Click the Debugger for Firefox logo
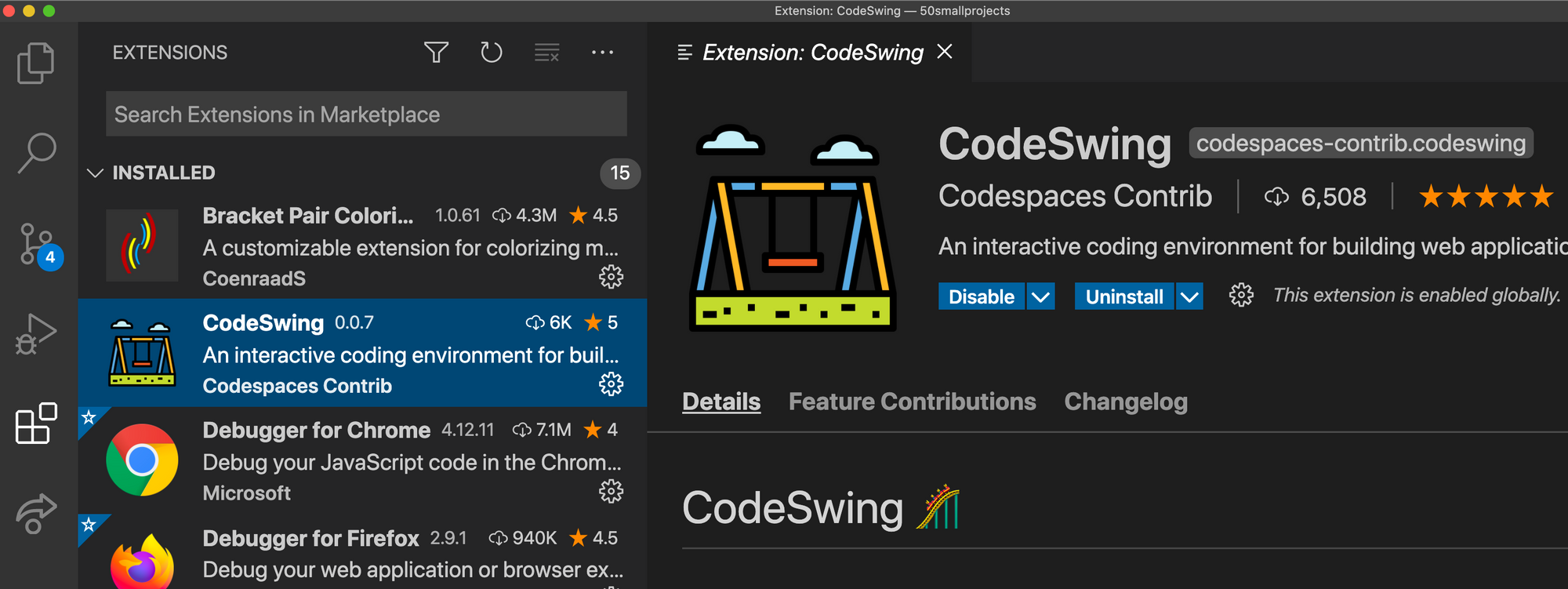This screenshot has height=589, width=1568. pyautogui.click(x=142, y=561)
